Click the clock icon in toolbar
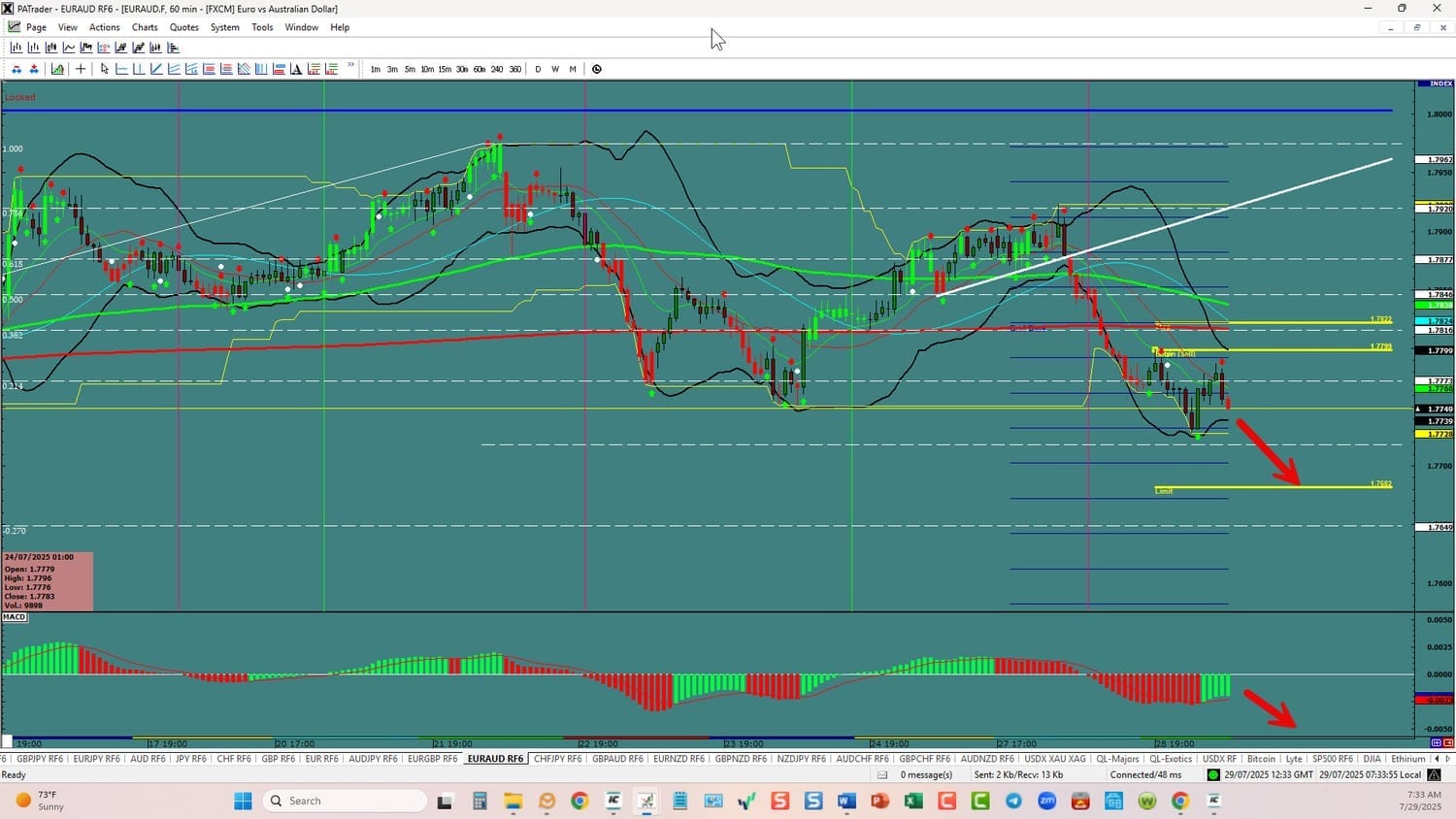The image size is (1456, 819). click(596, 69)
